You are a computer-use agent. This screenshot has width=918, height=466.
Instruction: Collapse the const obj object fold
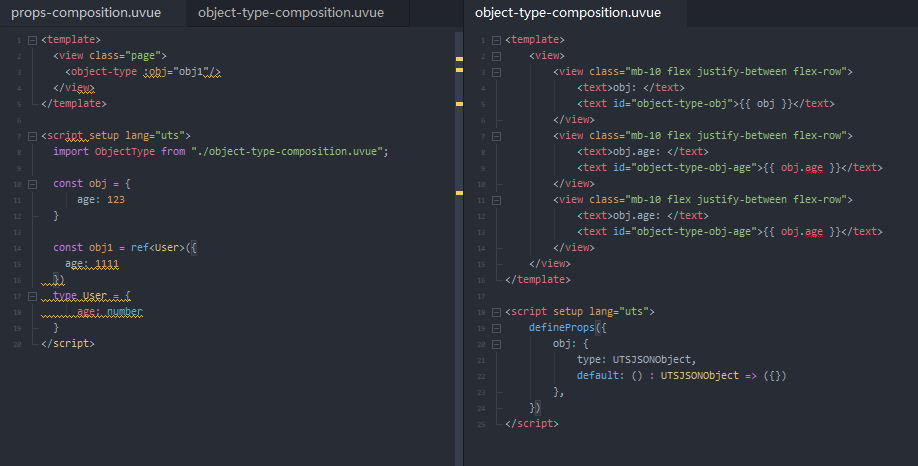(33, 184)
